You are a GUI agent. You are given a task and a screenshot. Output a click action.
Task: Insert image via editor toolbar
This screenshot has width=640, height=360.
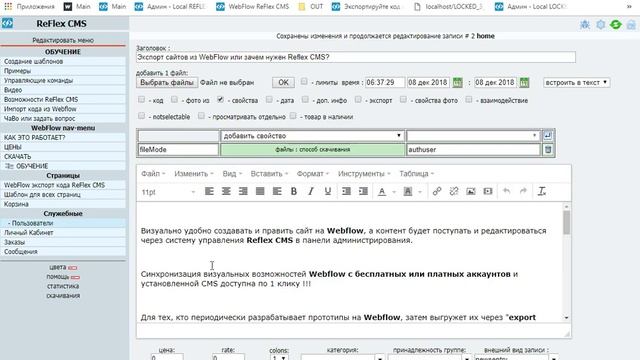click(x=471, y=191)
